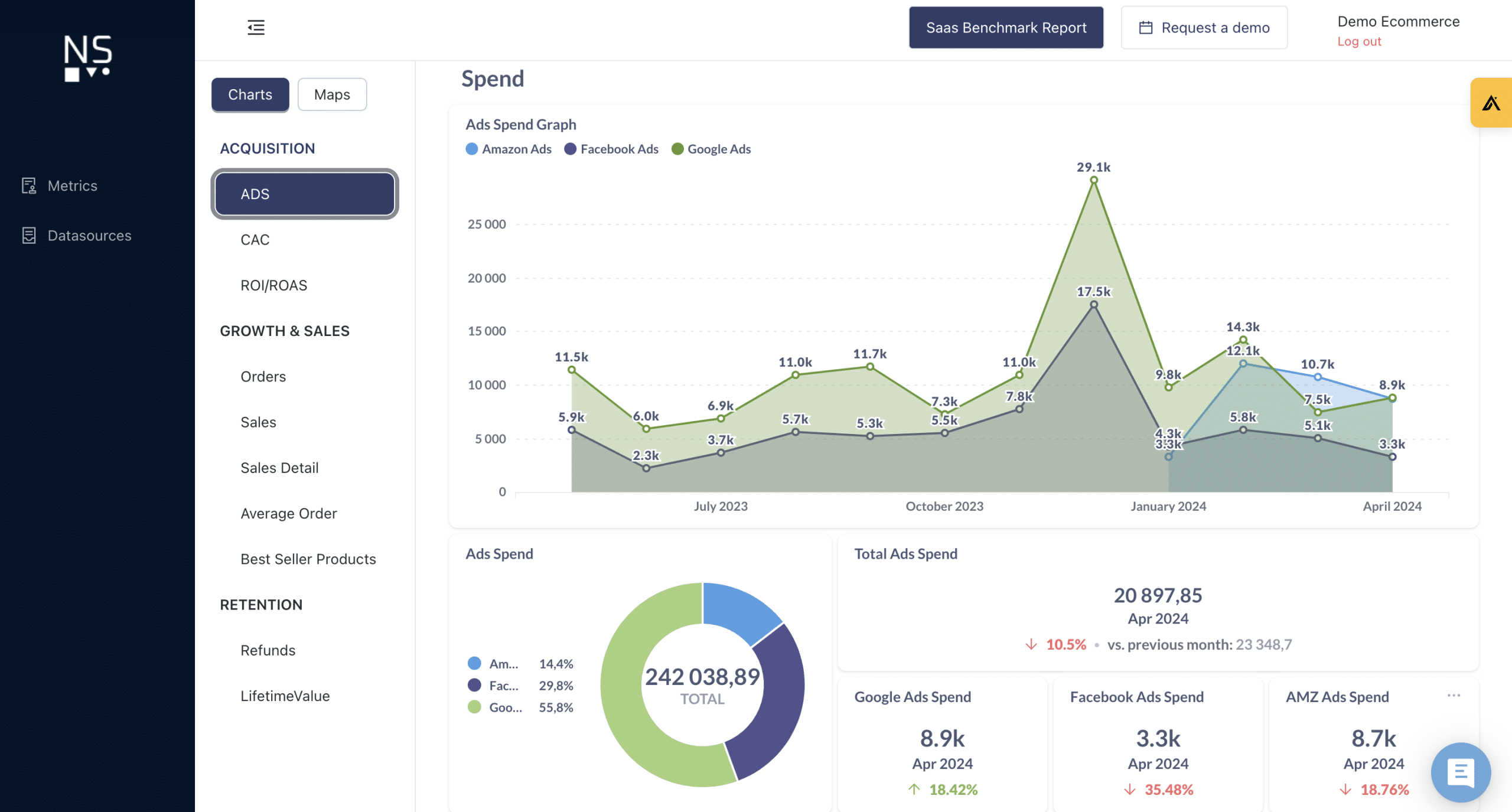Open Best Seller Products page
This screenshot has height=812, width=1512.
coord(308,559)
